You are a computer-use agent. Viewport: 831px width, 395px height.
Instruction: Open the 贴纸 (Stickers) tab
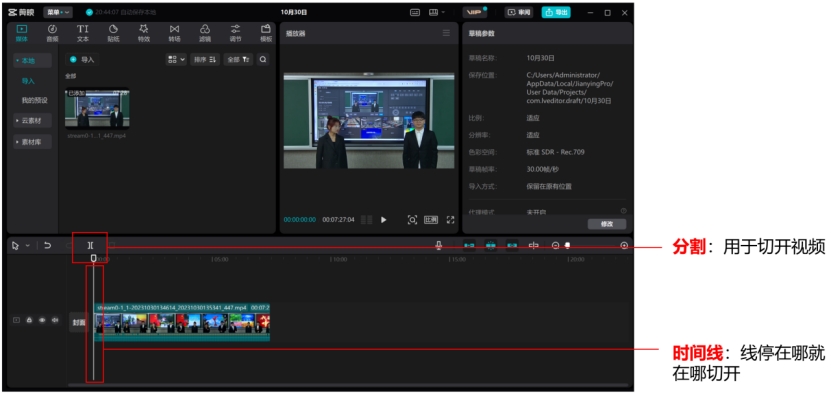(x=113, y=33)
